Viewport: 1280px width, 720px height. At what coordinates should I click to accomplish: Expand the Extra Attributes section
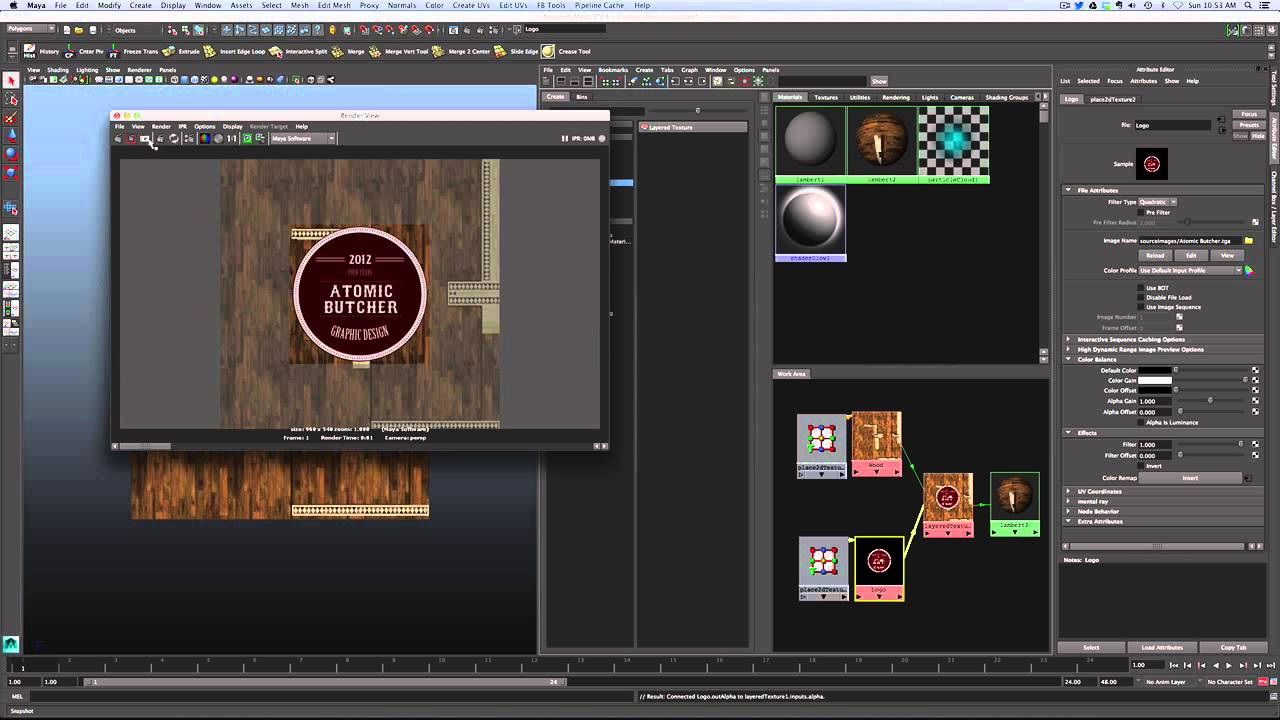[x=1069, y=521]
